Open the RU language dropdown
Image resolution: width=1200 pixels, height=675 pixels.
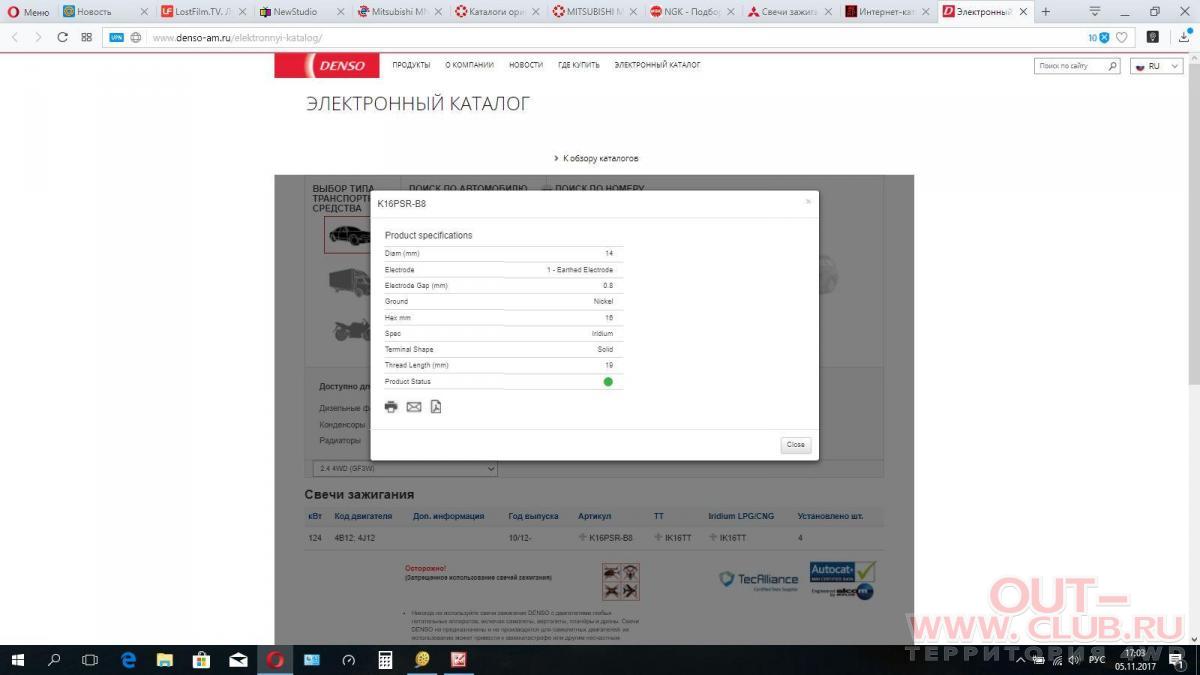[1157, 66]
